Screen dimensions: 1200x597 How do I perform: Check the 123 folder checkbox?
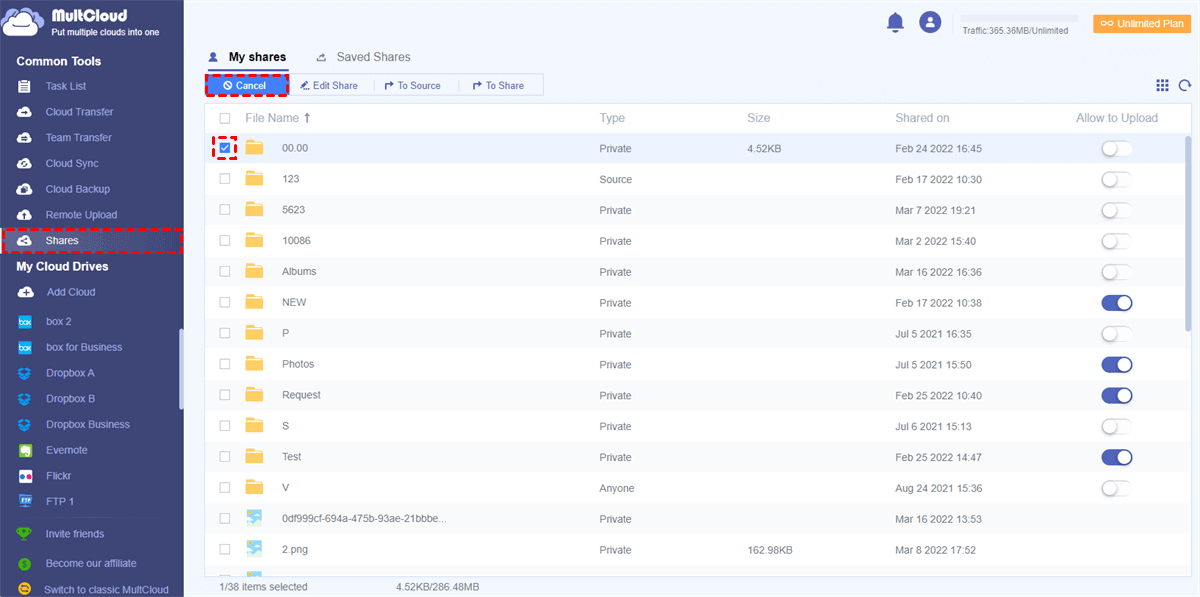tap(225, 179)
